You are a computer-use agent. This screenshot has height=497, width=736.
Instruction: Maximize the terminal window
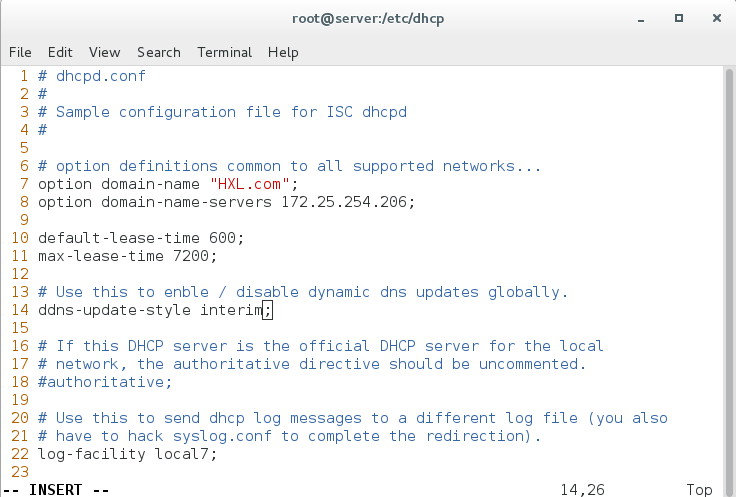click(679, 18)
